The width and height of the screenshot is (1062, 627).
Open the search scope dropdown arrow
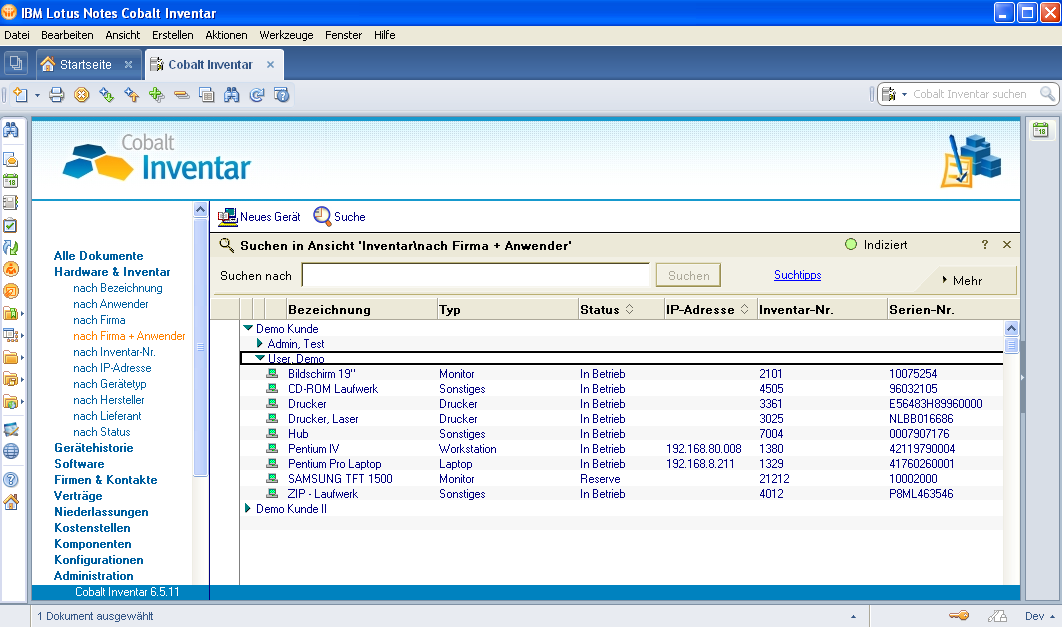point(904,94)
